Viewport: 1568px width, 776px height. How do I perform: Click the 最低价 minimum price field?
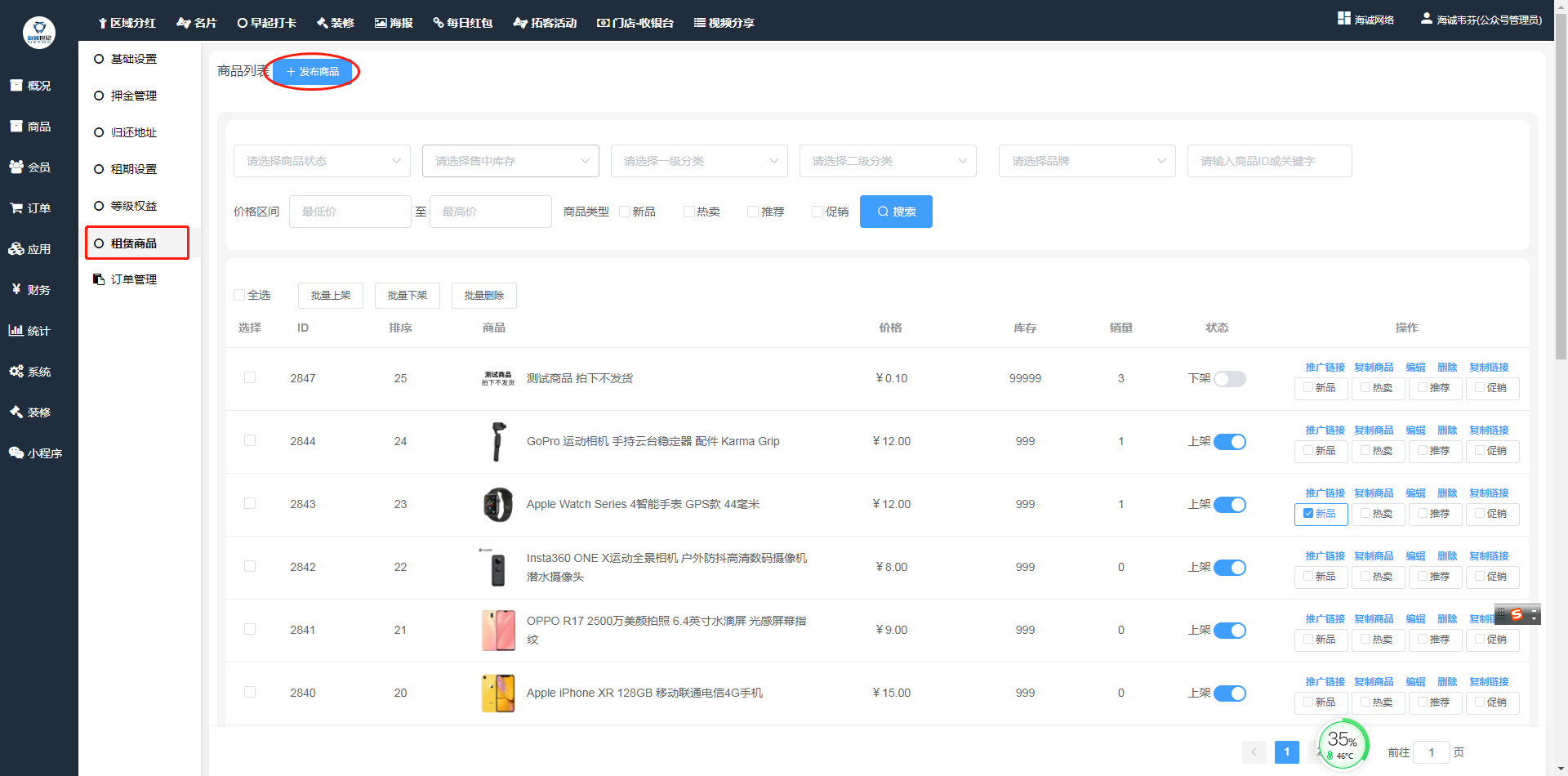pyautogui.click(x=350, y=212)
